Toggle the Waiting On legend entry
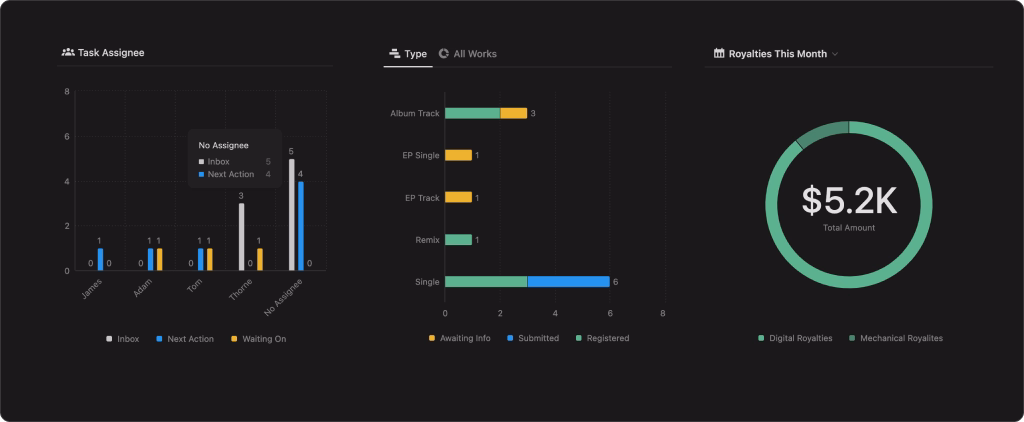 coord(259,339)
